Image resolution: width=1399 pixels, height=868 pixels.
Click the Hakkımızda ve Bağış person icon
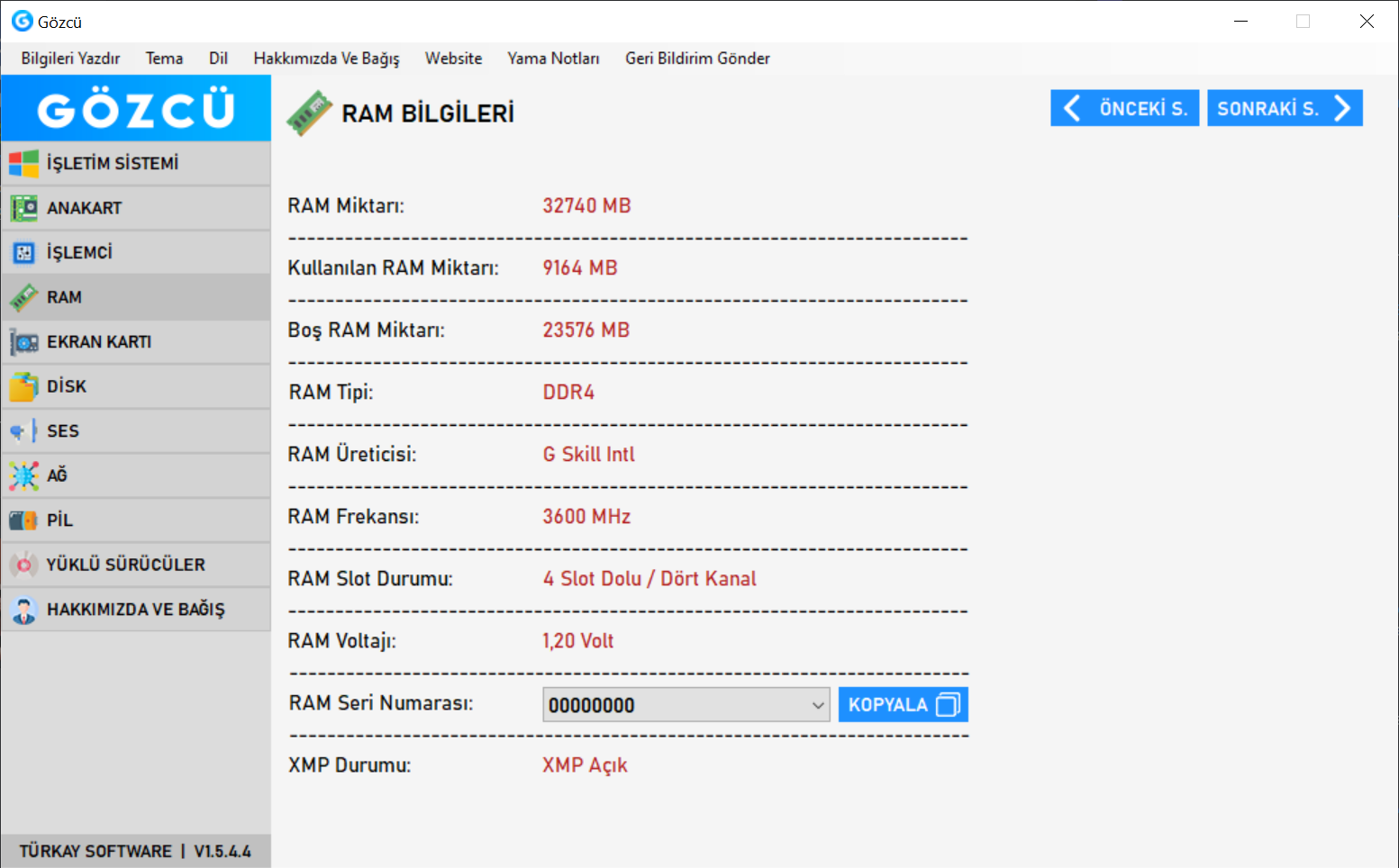point(23,610)
